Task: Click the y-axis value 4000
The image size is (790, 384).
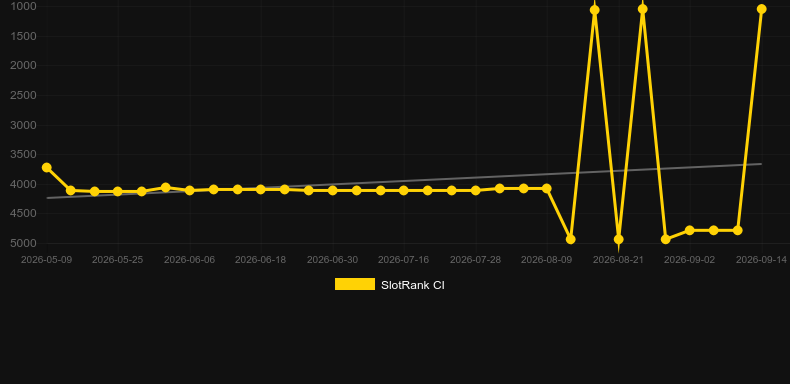Action: click(x=23, y=184)
